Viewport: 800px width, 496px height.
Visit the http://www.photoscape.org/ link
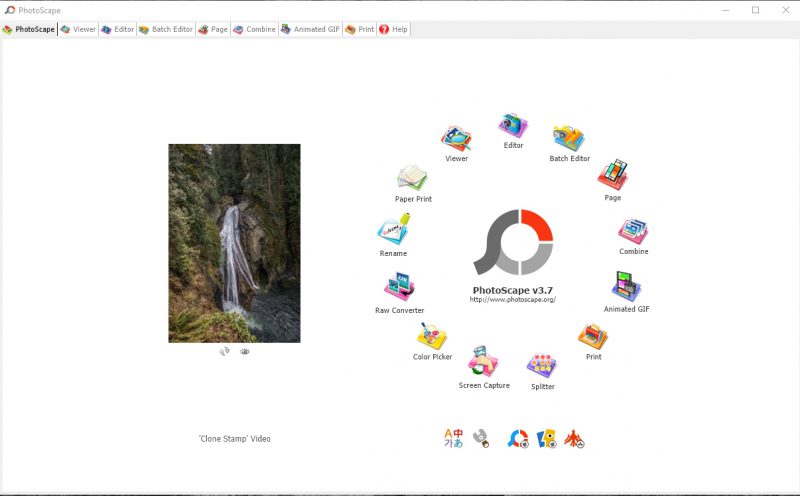click(x=513, y=300)
